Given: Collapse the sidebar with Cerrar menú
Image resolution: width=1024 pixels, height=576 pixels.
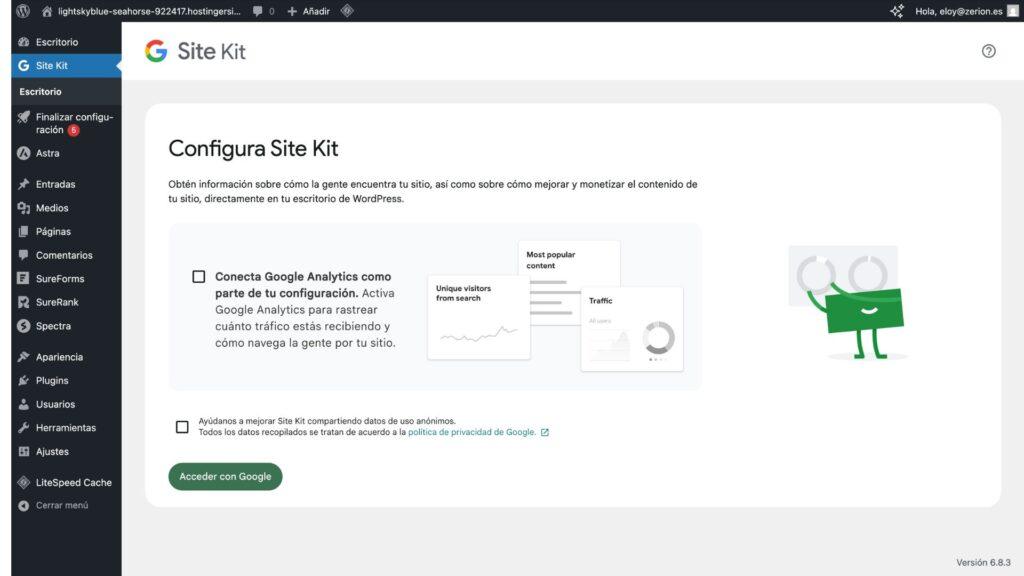Looking at the screenshot, I should 61,505.
